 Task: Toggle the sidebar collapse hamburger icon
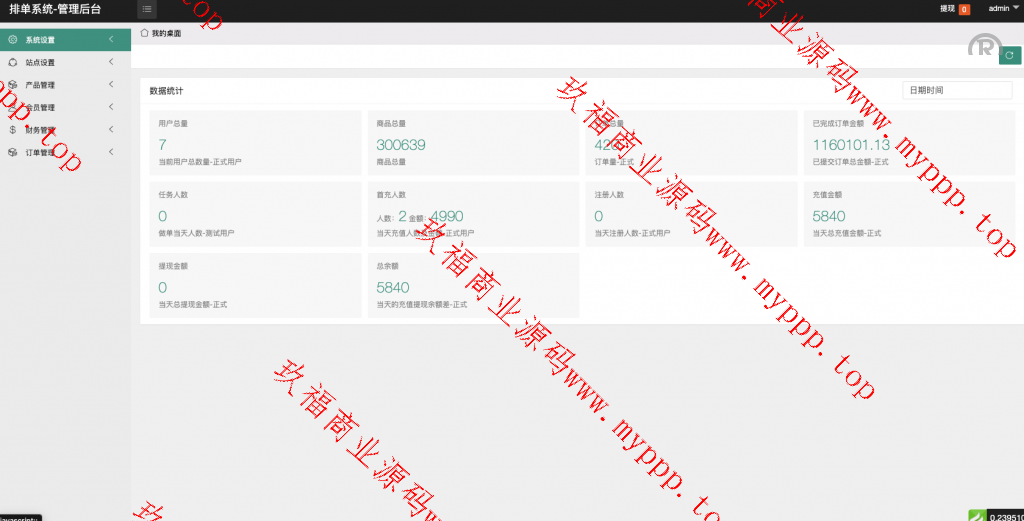147,9
